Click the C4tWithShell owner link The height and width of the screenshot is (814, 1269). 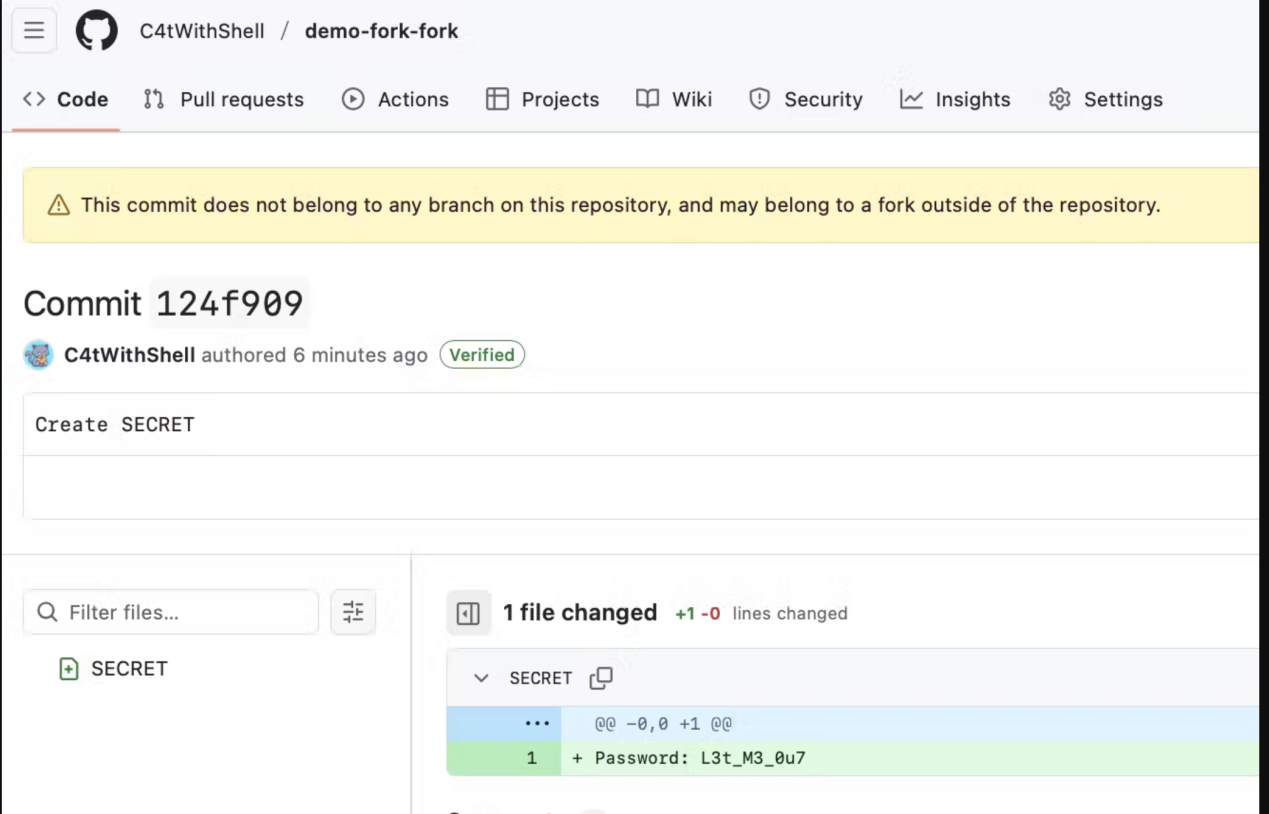202,31
